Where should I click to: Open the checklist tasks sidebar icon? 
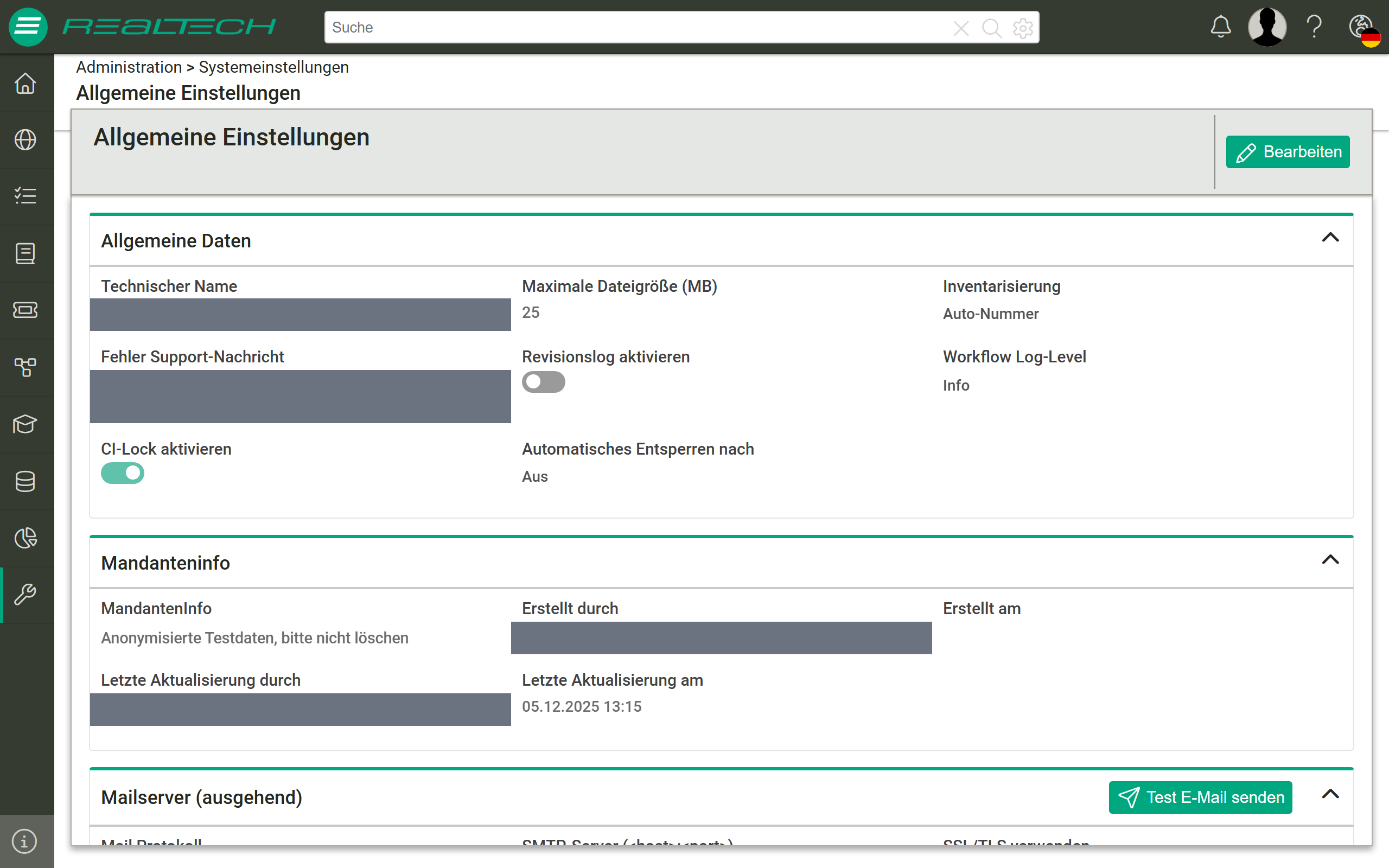coord(26,196)
